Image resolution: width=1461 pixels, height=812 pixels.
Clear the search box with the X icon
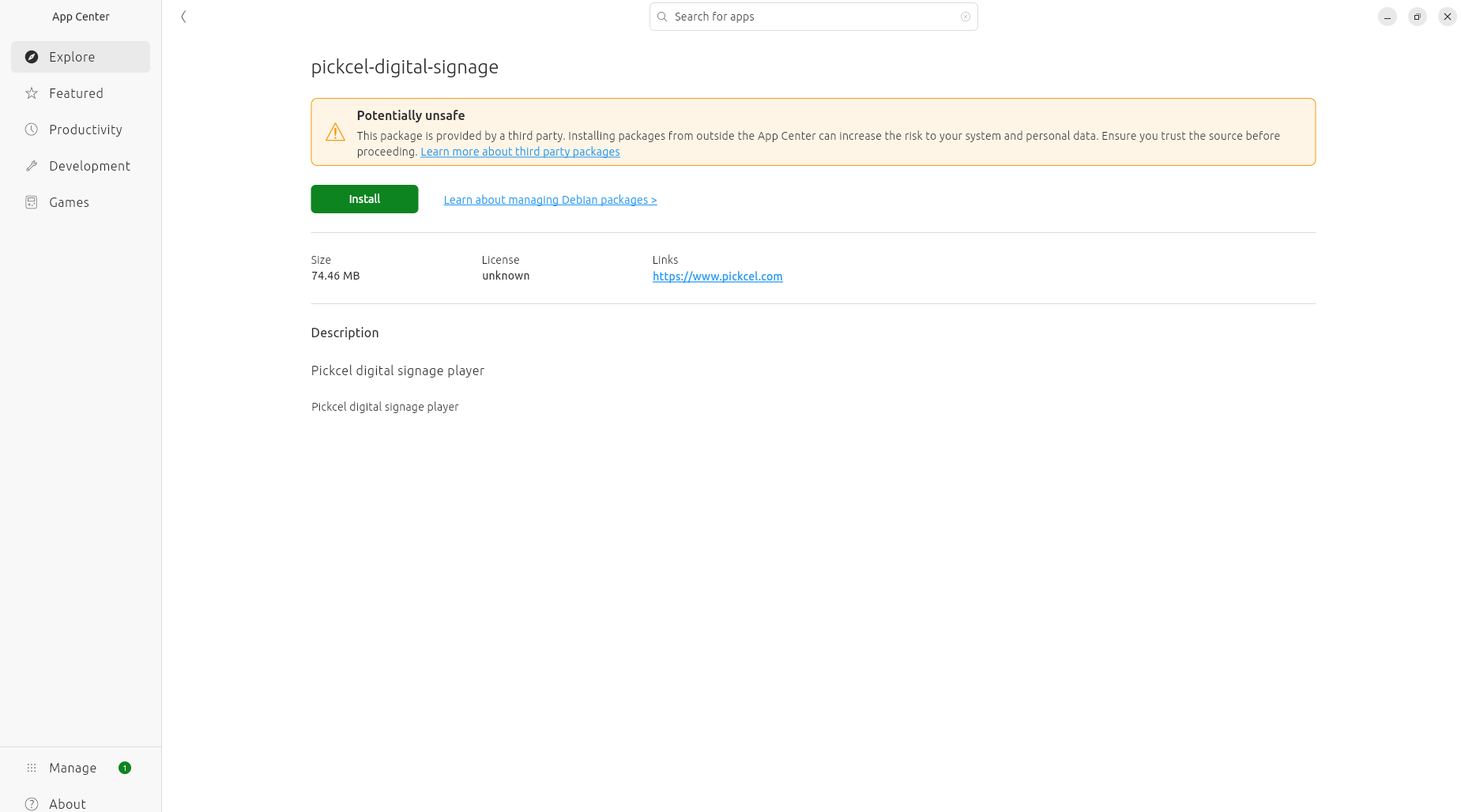click(x=965, y=17)
